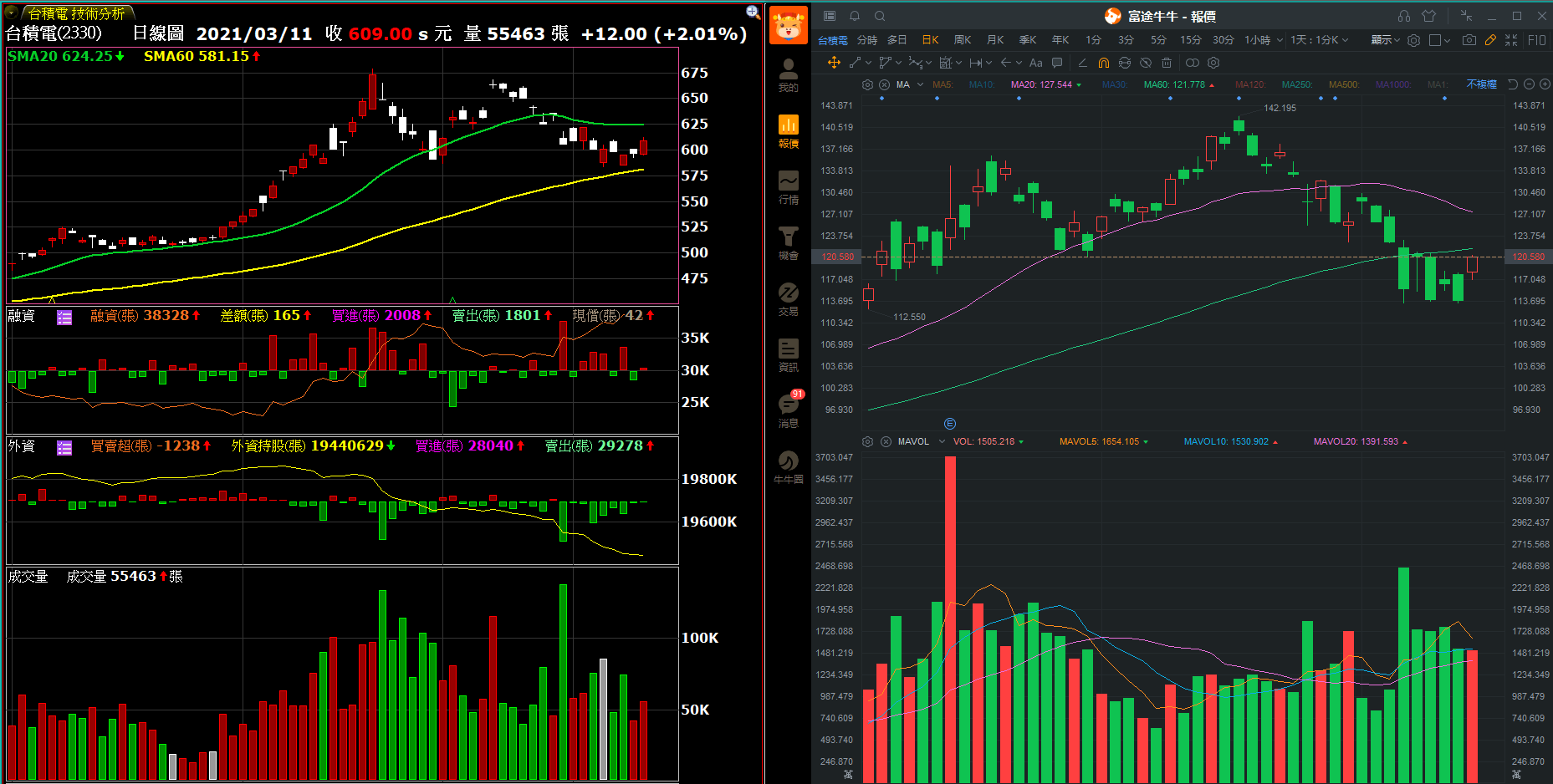Open 我的 (My account) in the Futubull sidebar
The height and width of the screenshot is (784, 1553).
tap(788, 75)
